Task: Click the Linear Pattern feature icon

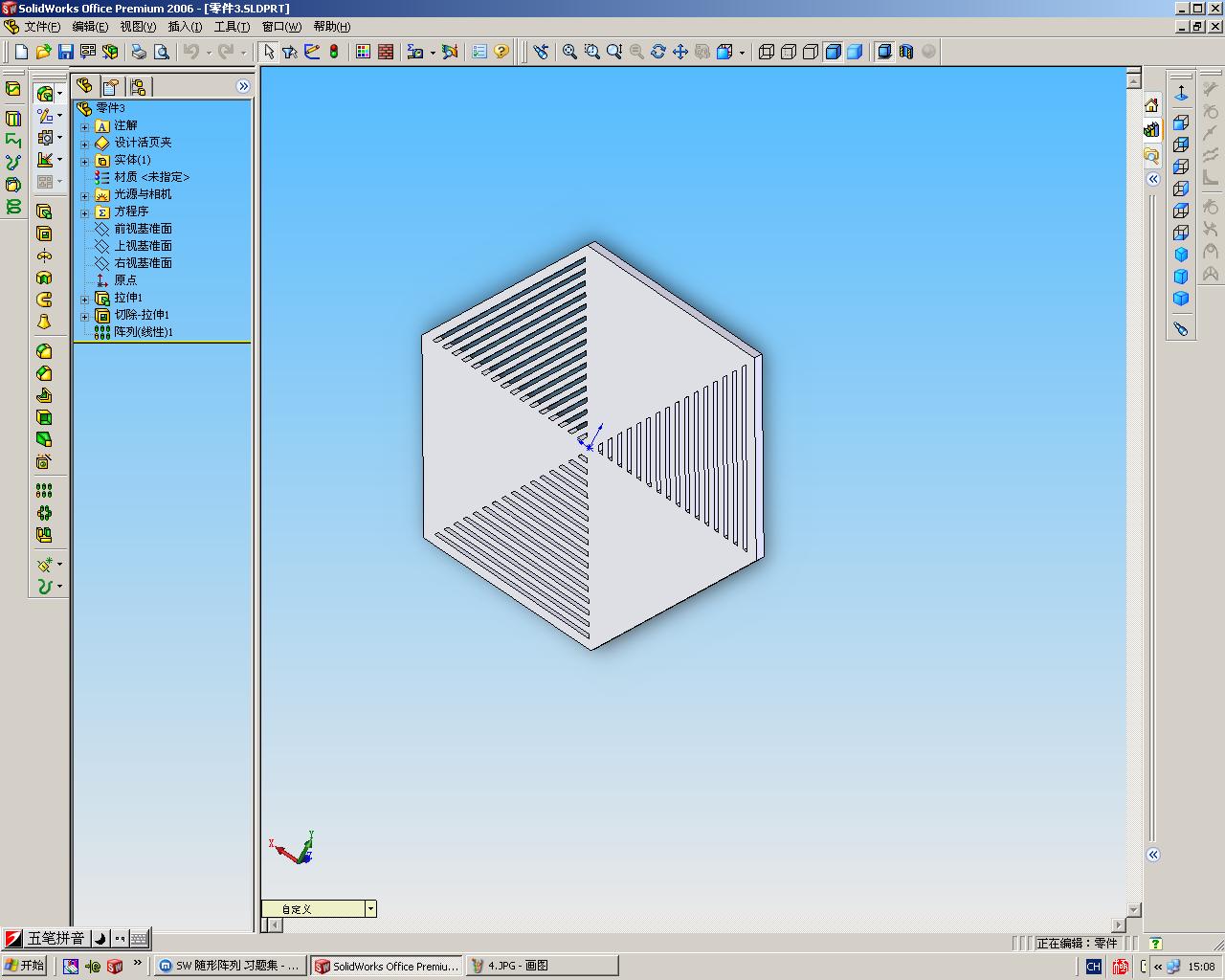Action: [44, 490]
